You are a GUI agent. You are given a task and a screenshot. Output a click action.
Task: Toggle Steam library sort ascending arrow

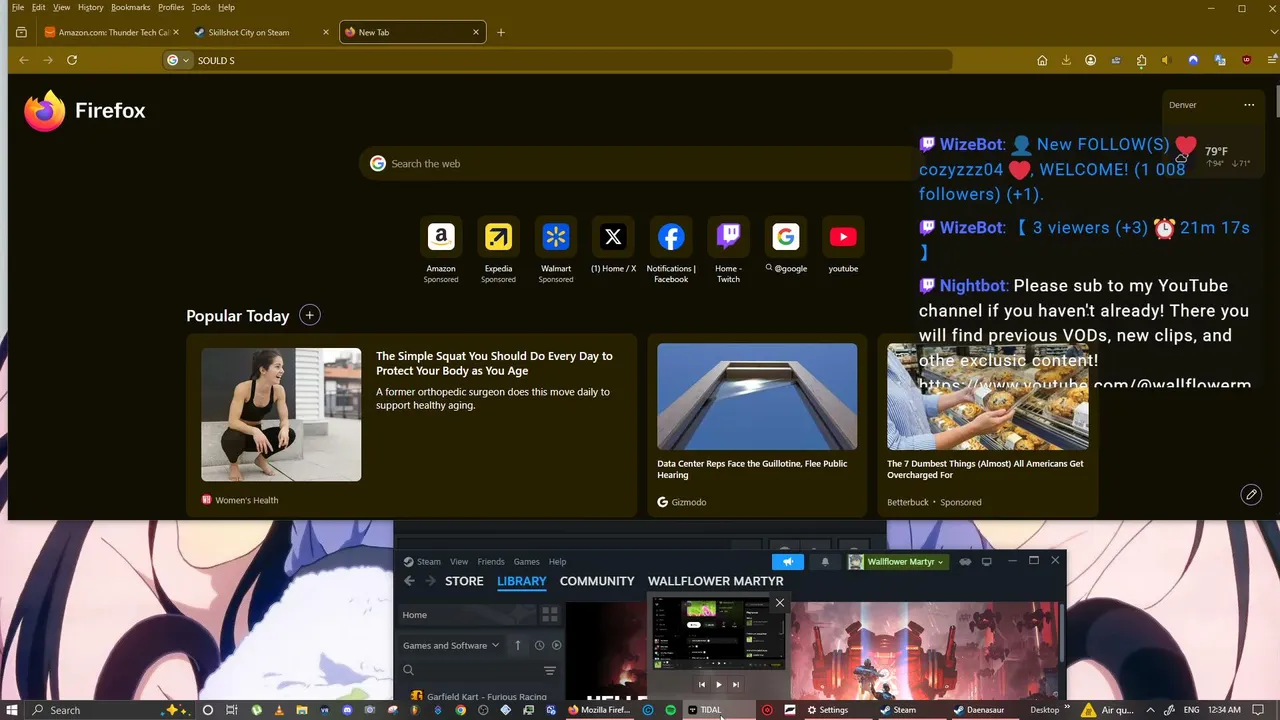click(x=517, y=645)
